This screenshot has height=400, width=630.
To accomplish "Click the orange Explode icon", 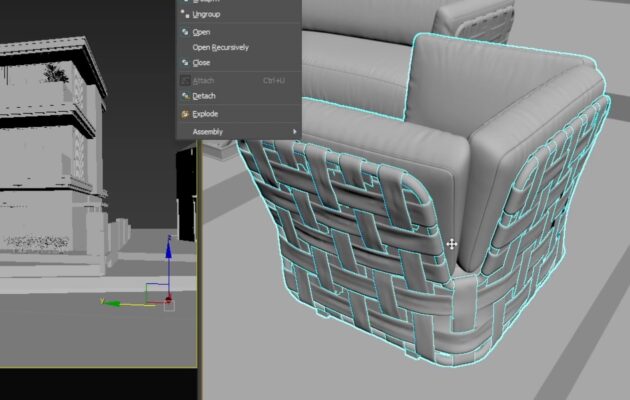I will pos(184,114).
